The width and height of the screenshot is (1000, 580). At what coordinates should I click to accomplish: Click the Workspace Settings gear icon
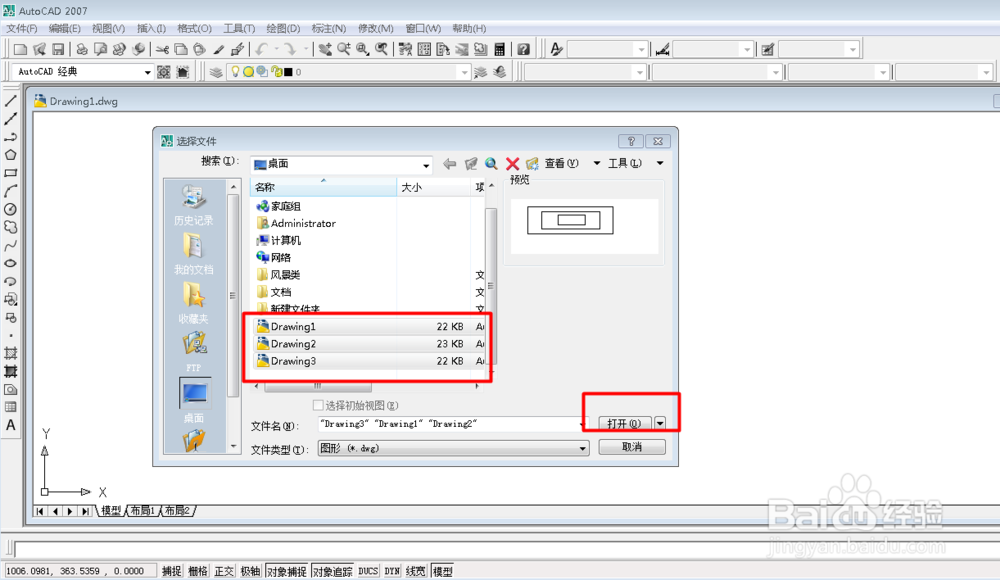click(x=164, y=72)
